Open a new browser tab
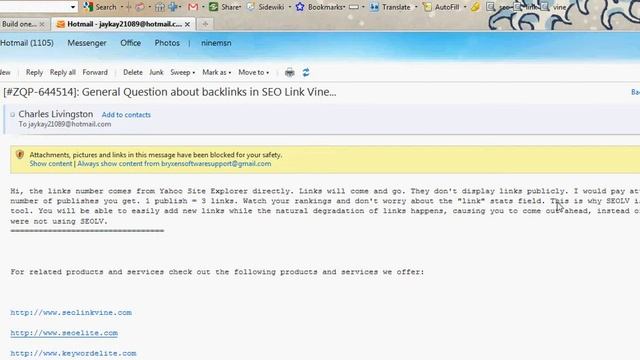This screenshot has height=360, width=640. click(205, 24)
